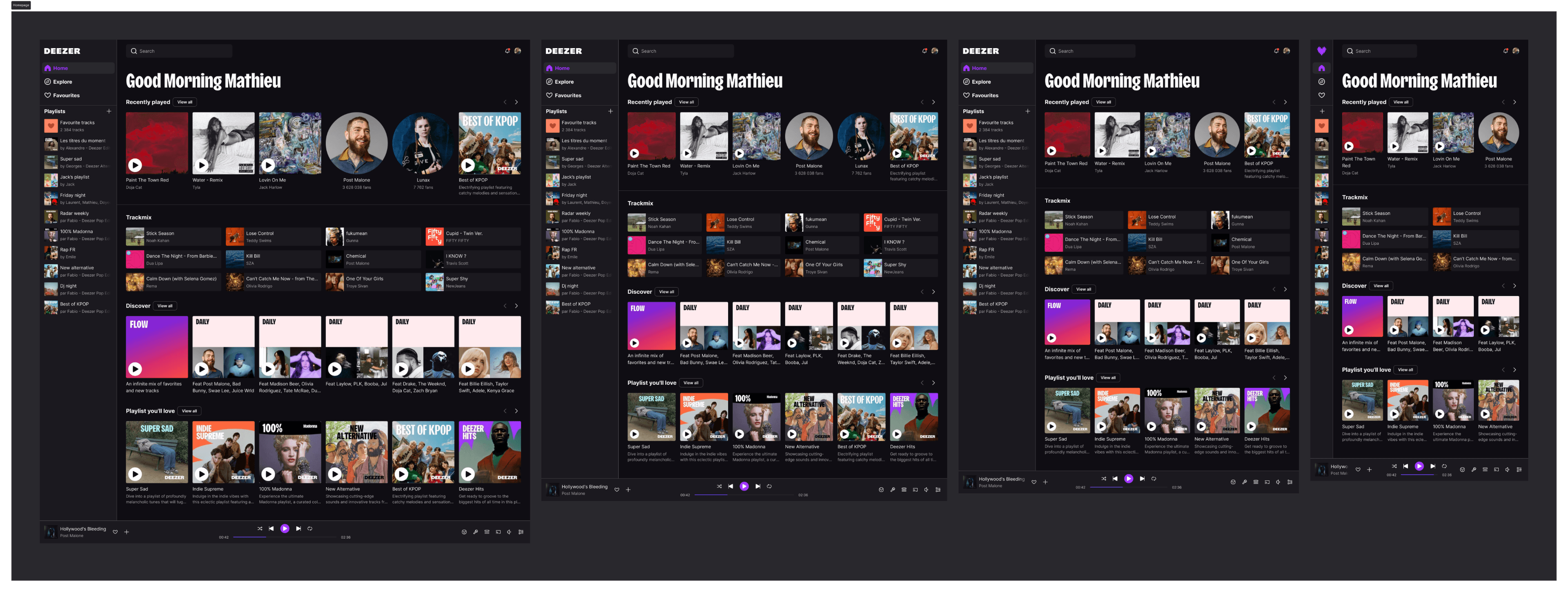Open queue list icon in leftmost frame player
Image resolution: width=1568 pixels, height=592 pixels.
[x=486, y=532]
